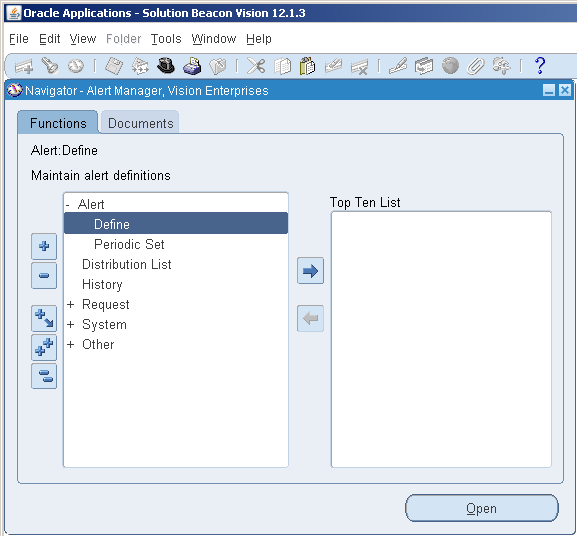Click the single minus Collapse button

tap(44, 275)
